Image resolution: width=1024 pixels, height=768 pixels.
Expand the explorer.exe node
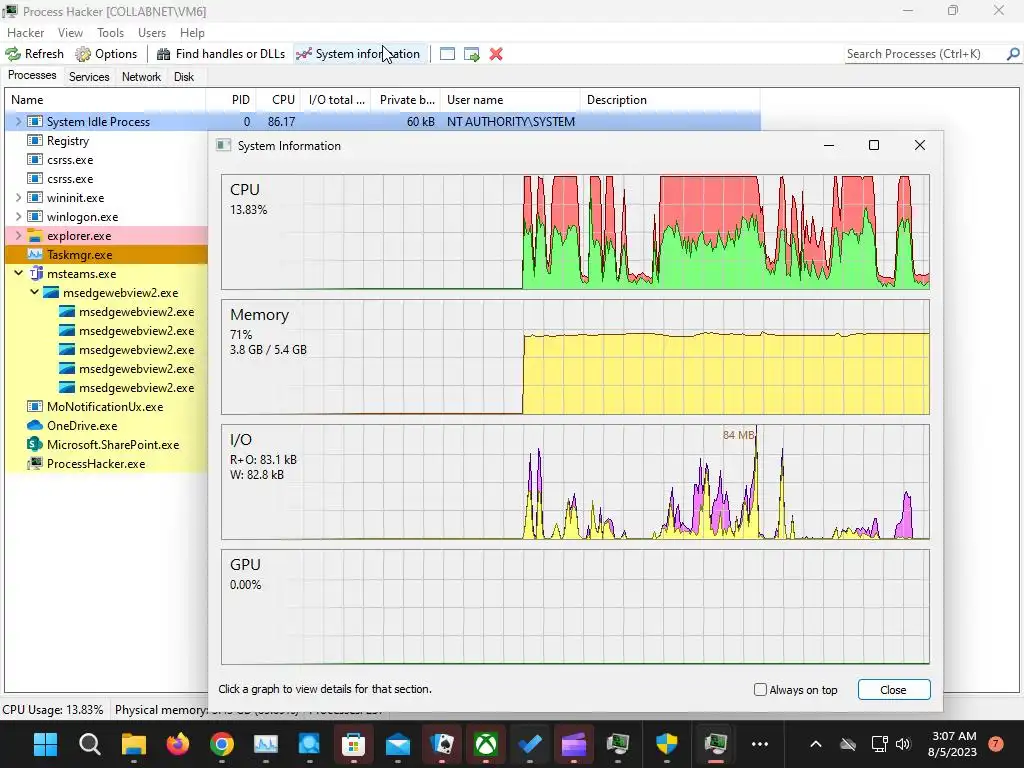(x=18, y=235)
